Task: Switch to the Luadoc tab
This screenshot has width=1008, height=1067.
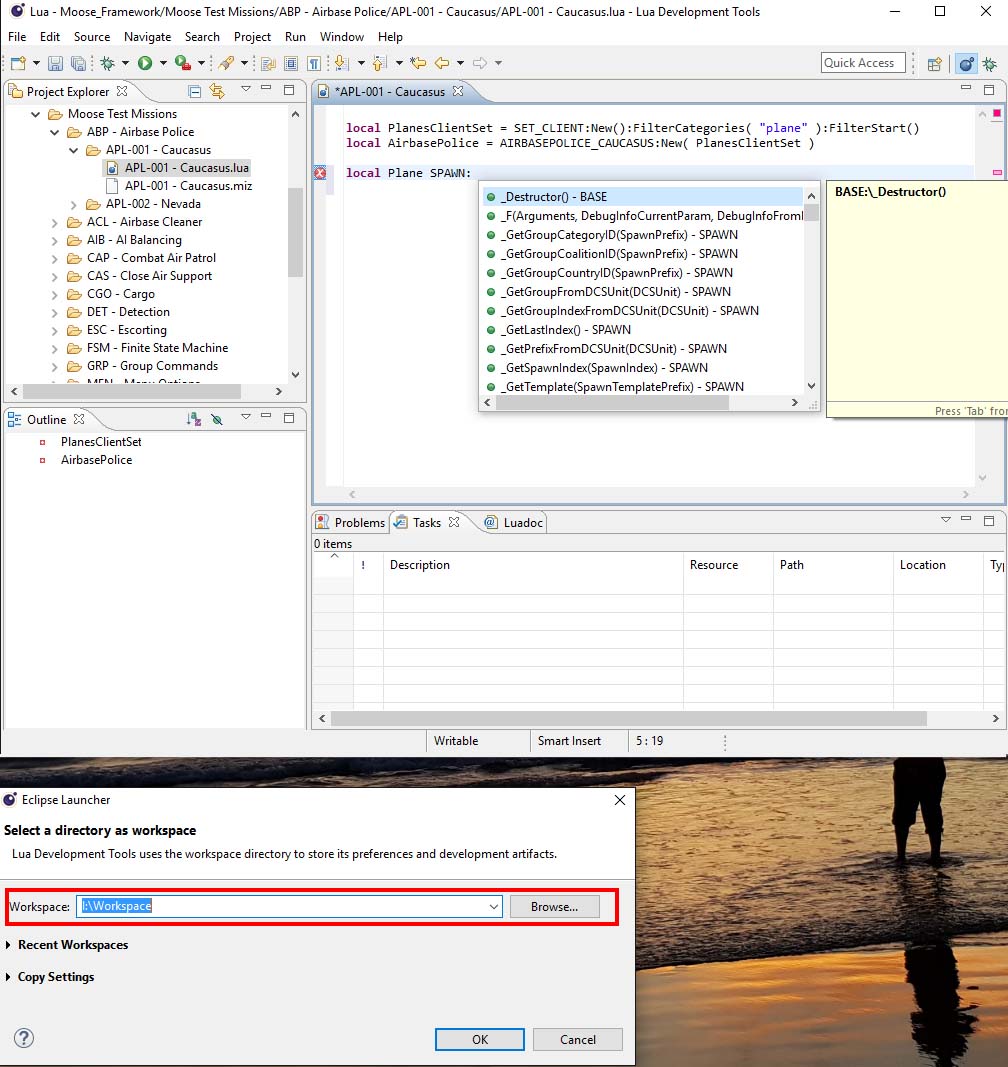Action: [515, 522]
